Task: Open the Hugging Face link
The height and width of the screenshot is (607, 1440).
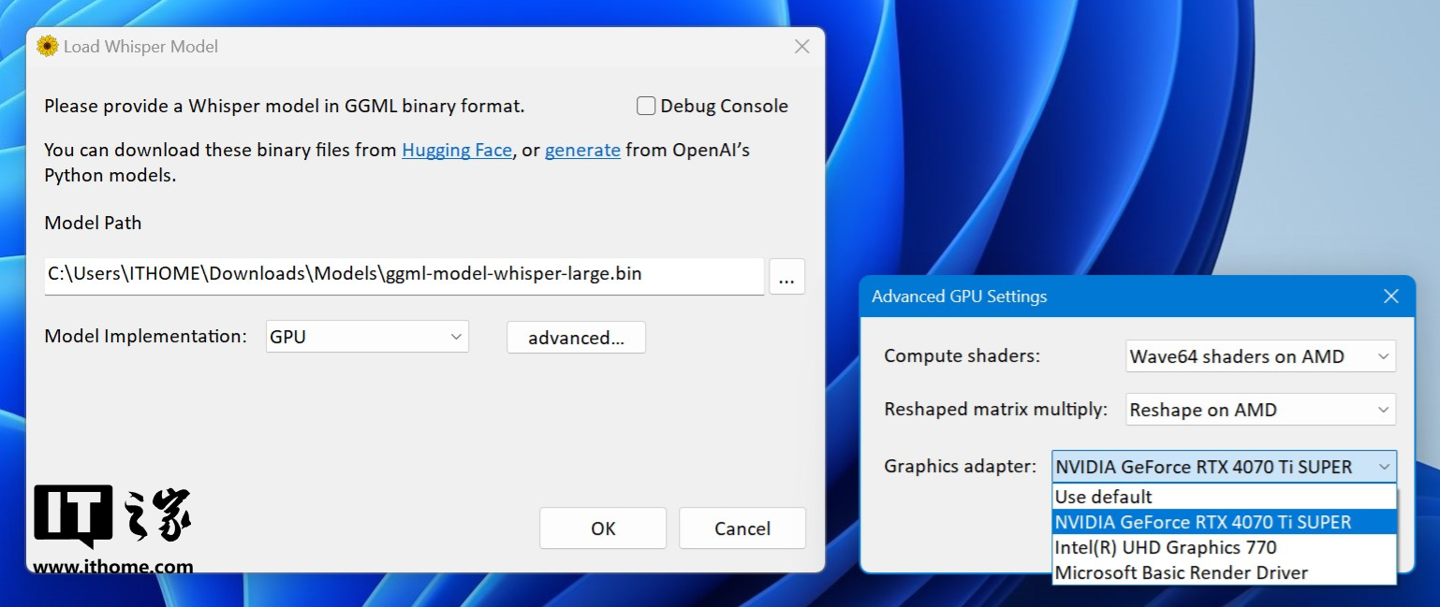Action: tap(456, 150)
